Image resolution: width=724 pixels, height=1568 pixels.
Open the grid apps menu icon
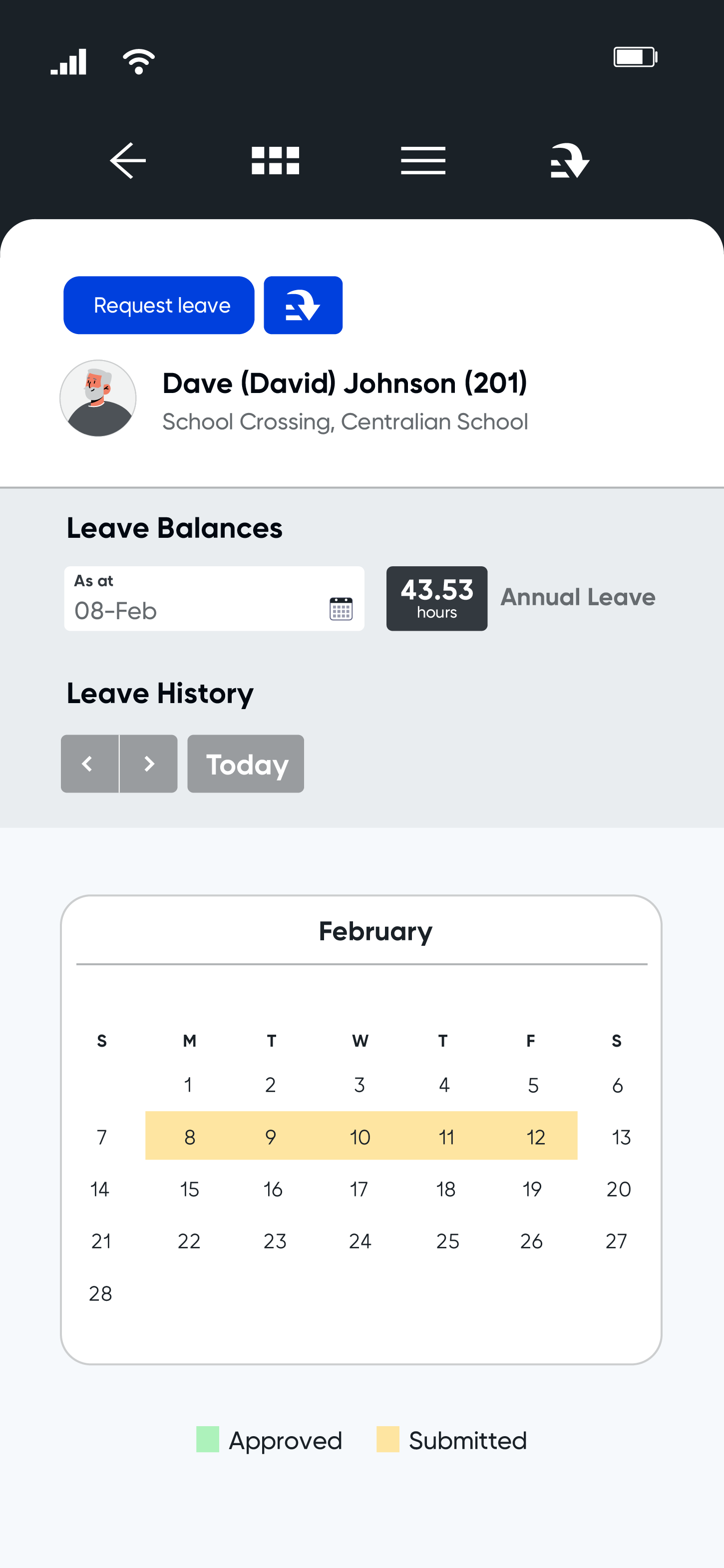tap(276, 161)
